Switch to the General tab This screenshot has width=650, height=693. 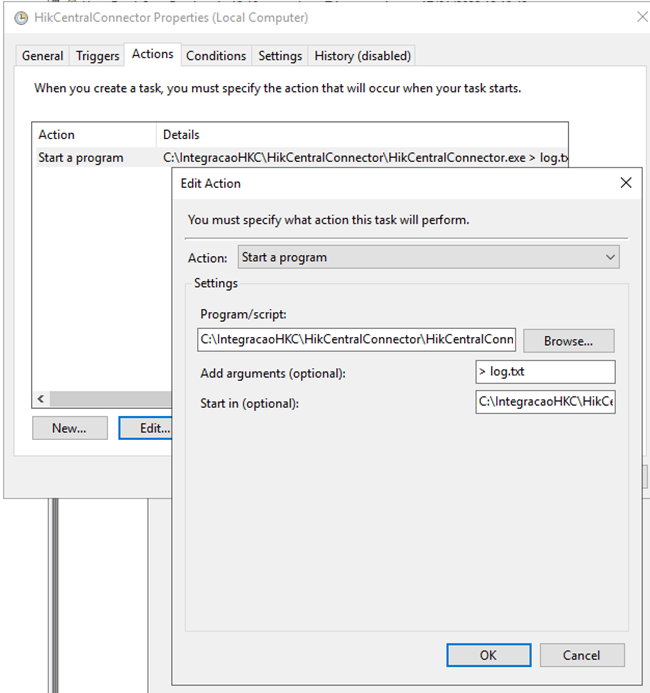pyautogui.click(x=42, y=56)
